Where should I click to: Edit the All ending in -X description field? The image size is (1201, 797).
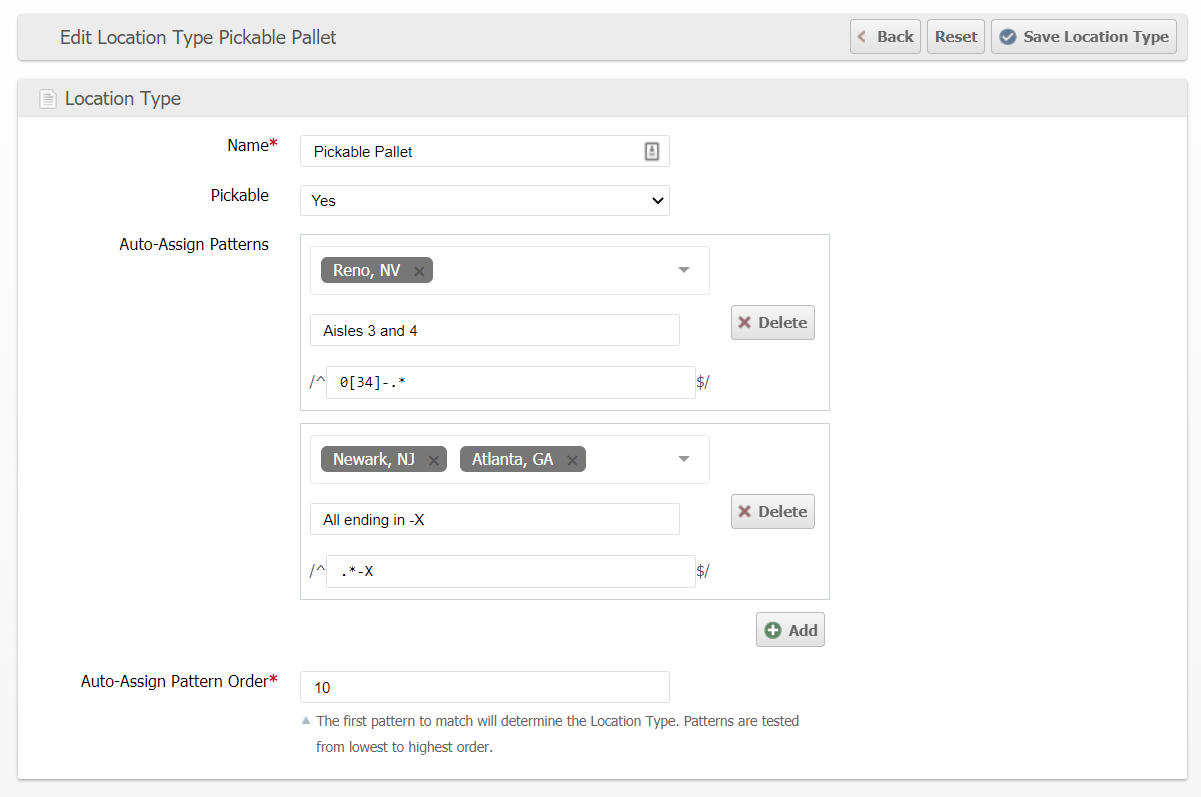coord(494,520)
